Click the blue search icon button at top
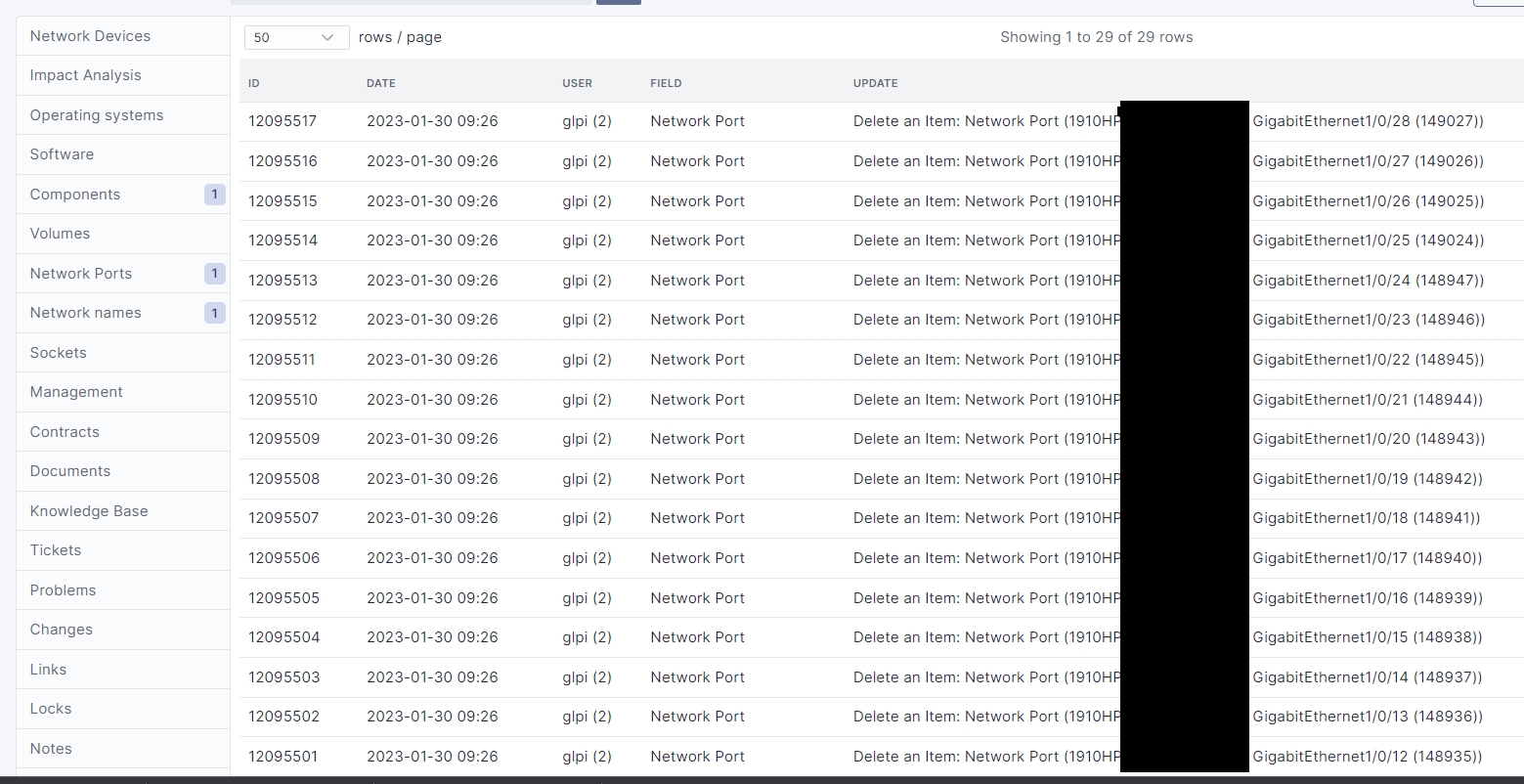This screenshot has width=1524, height=784. [618, 2]
